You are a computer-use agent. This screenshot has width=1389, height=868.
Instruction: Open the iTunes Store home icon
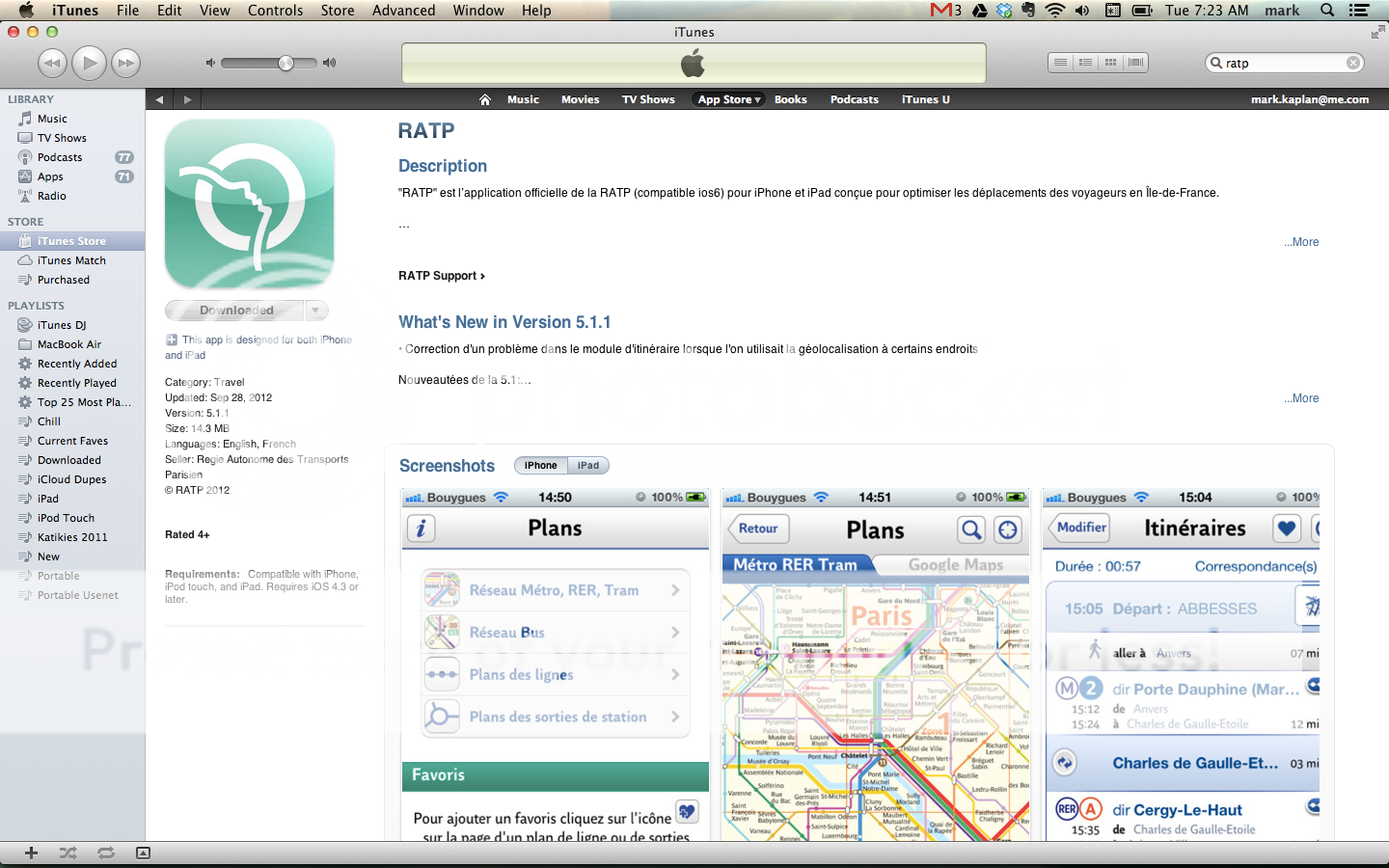point(485,99)
